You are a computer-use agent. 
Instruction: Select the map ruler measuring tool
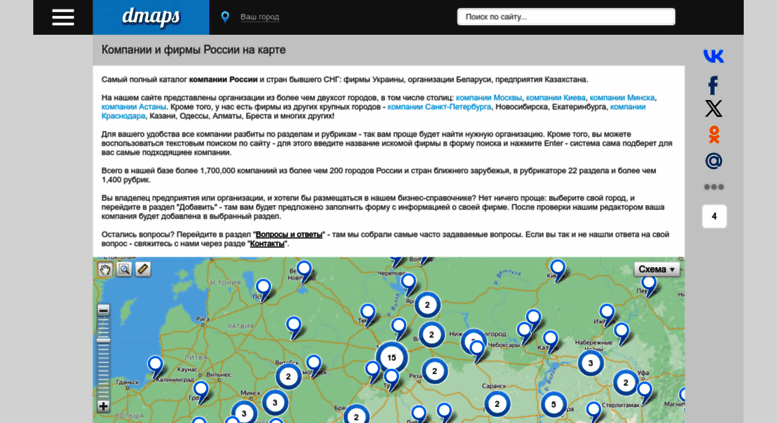coord(143,269)
